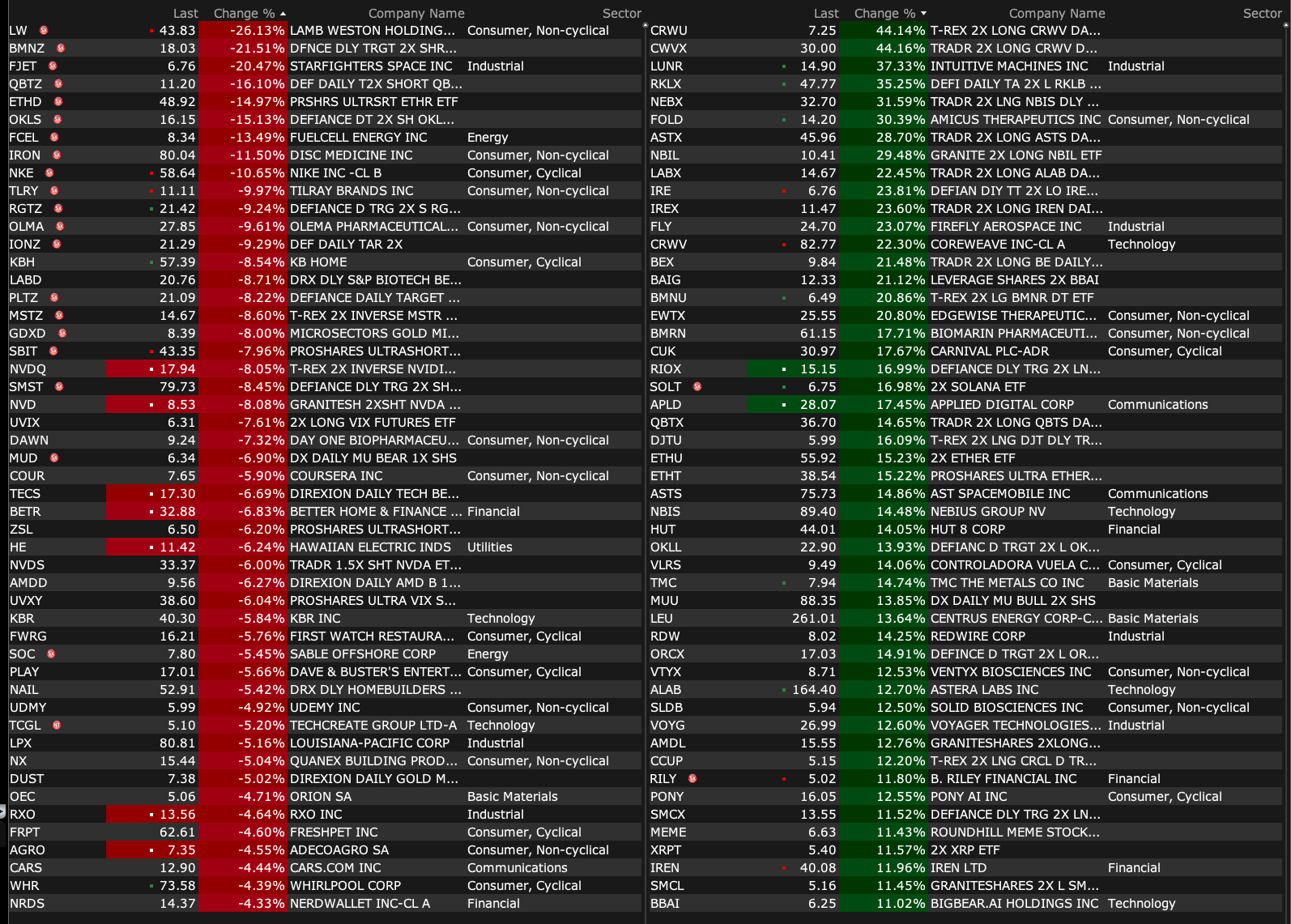The height and width of the screenshot is (924, 1291).
Task: Click the scroll-up arrow of the gainers list scrollbar
Action: coord(1285,25)
